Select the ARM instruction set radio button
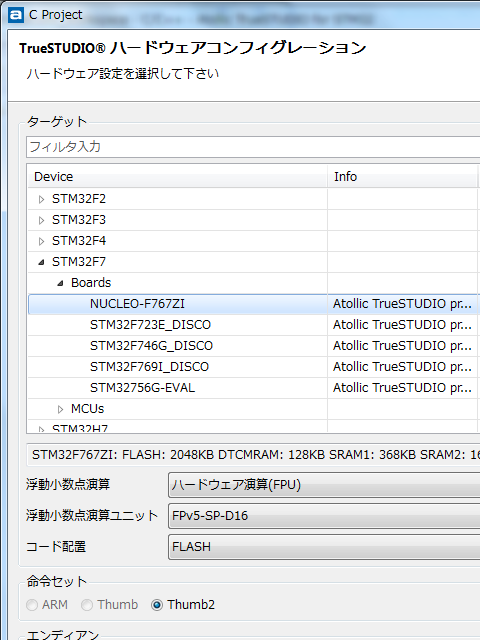 [x=32, y=605]
